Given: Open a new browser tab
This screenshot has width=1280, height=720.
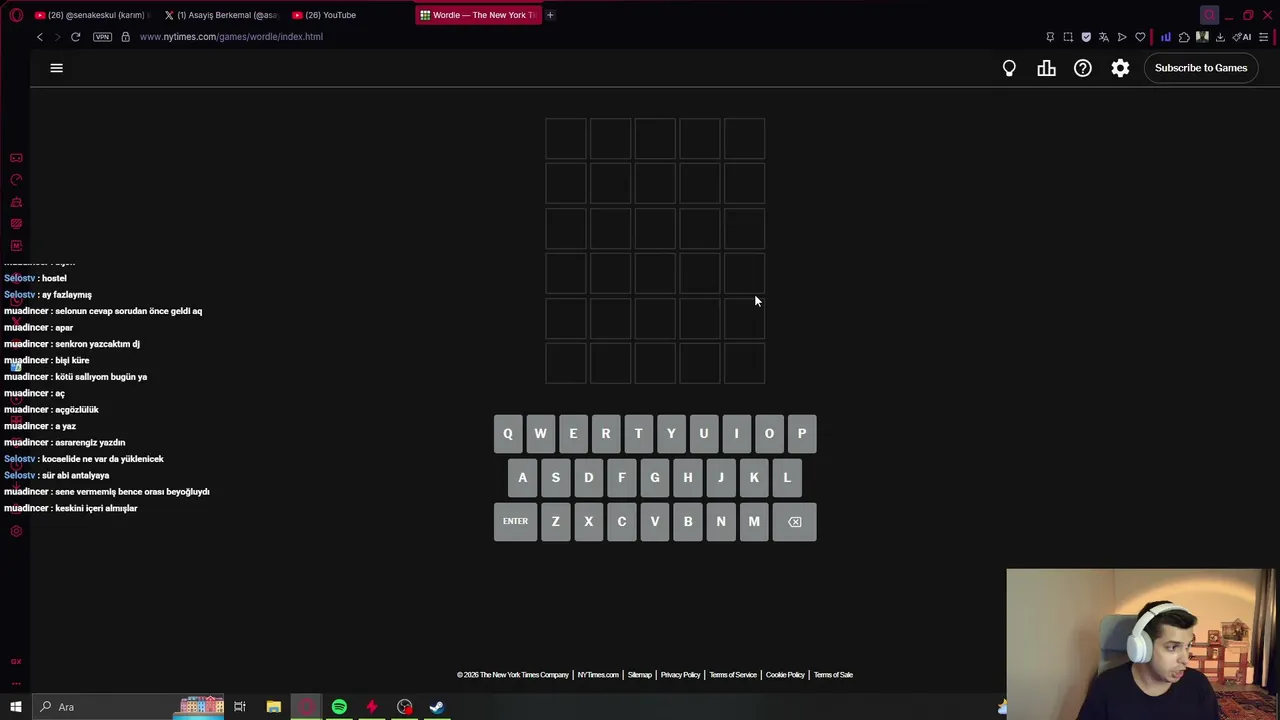Looking at the screenshot, I should [550, 15].
